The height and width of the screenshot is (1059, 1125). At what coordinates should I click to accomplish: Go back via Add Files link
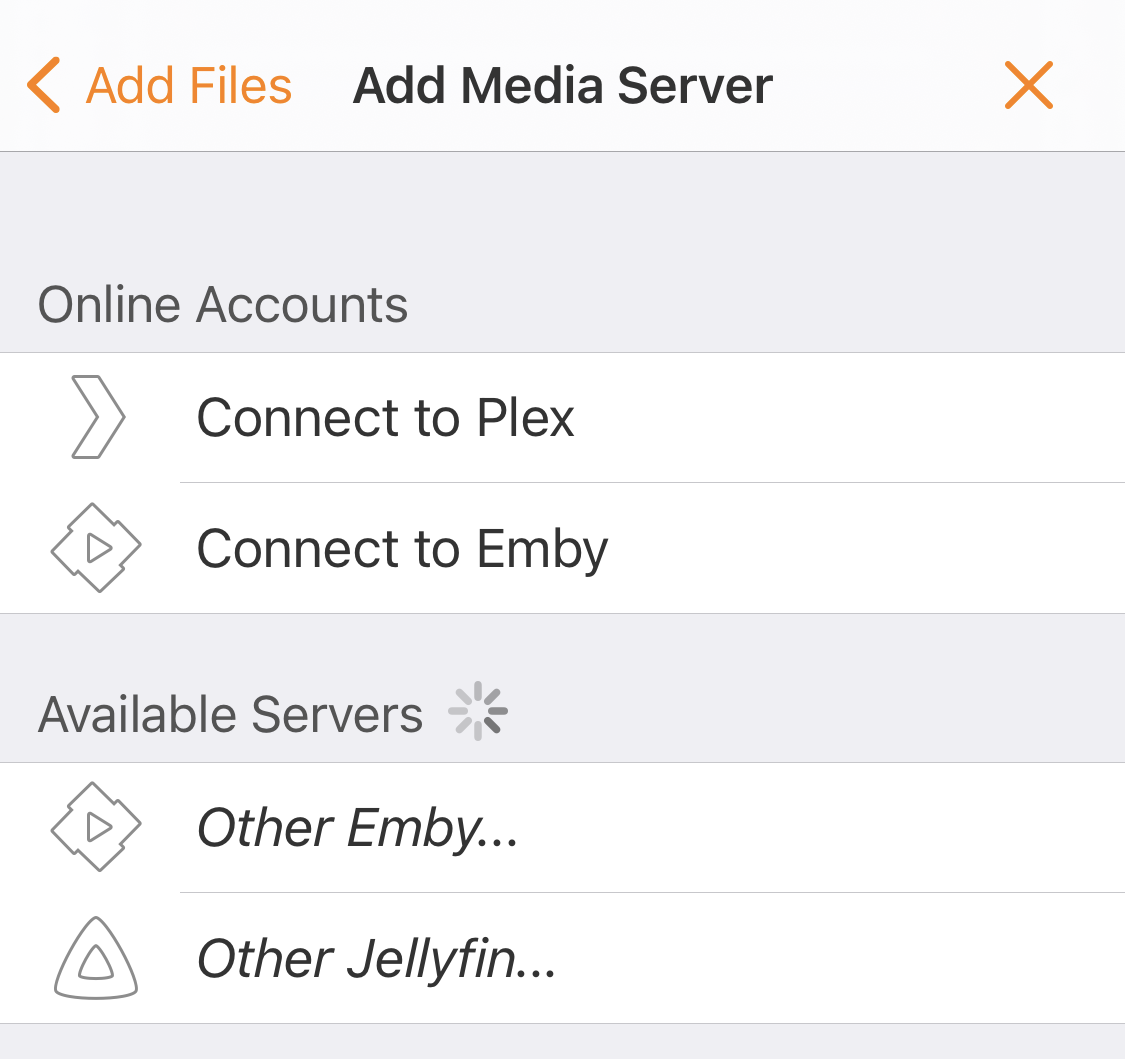(189, 85)
